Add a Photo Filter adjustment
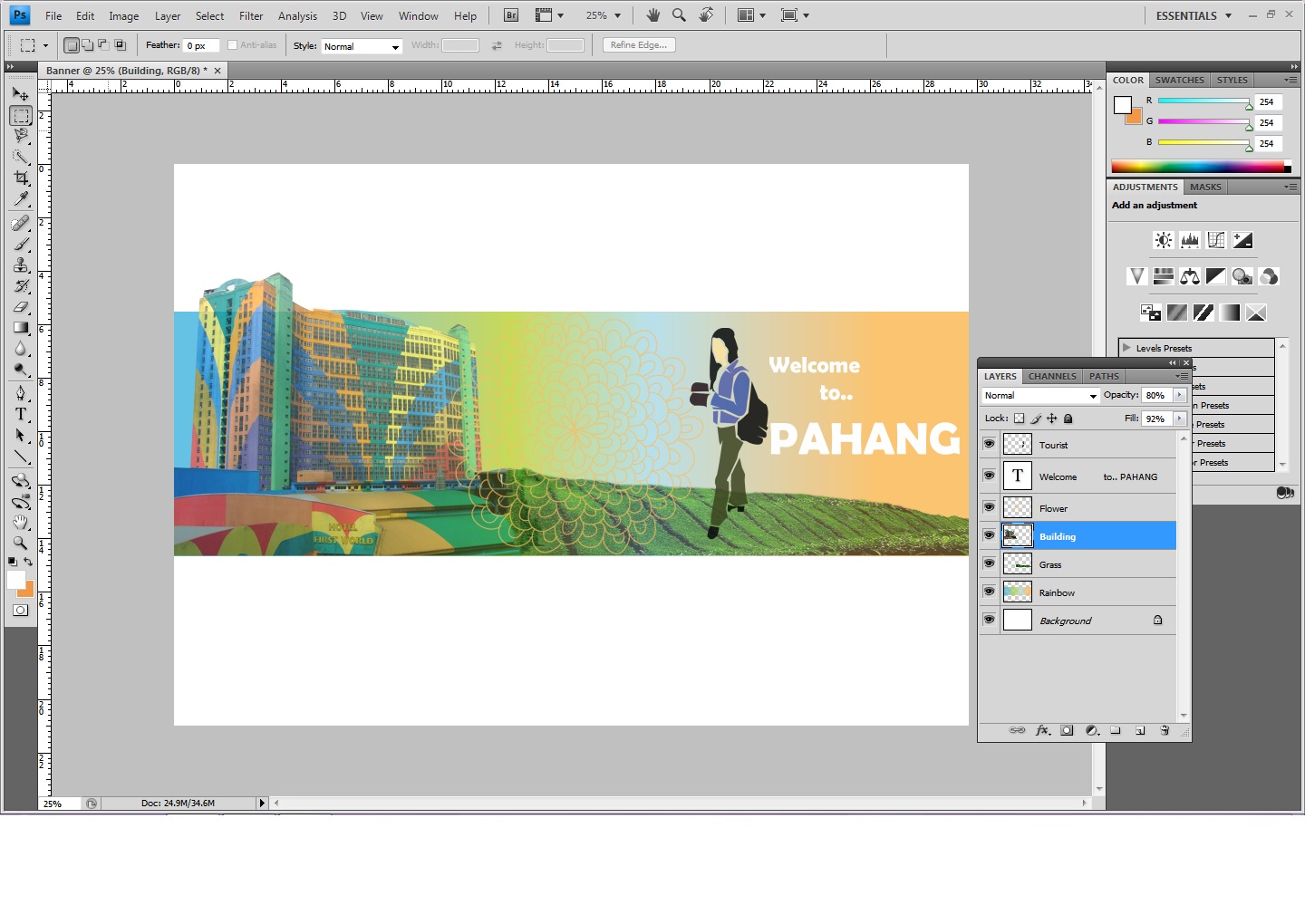The width and height of the screenshot is (1305, 924). (1242, 276)
